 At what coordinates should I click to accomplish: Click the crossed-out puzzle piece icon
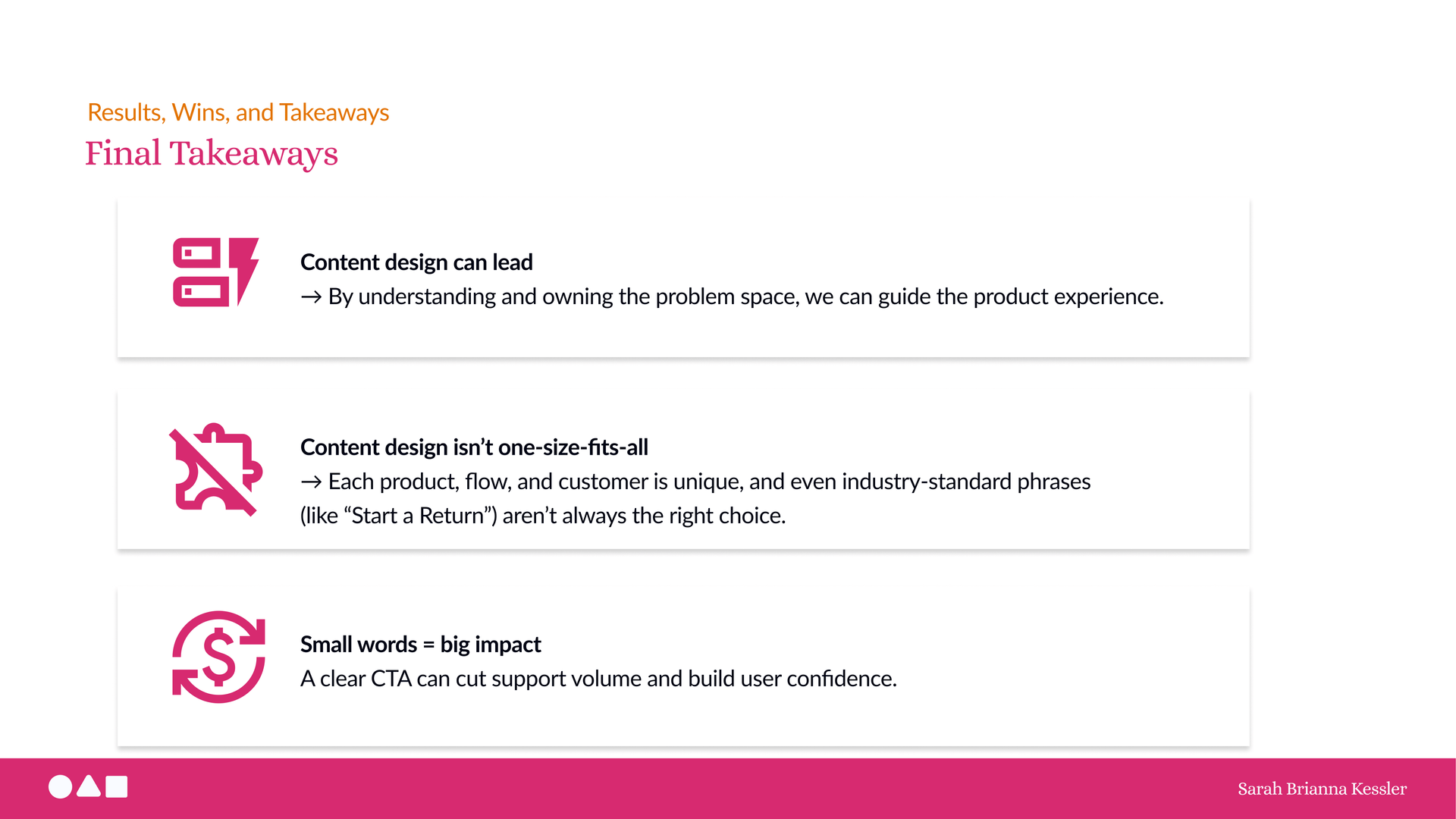(216, 469)
